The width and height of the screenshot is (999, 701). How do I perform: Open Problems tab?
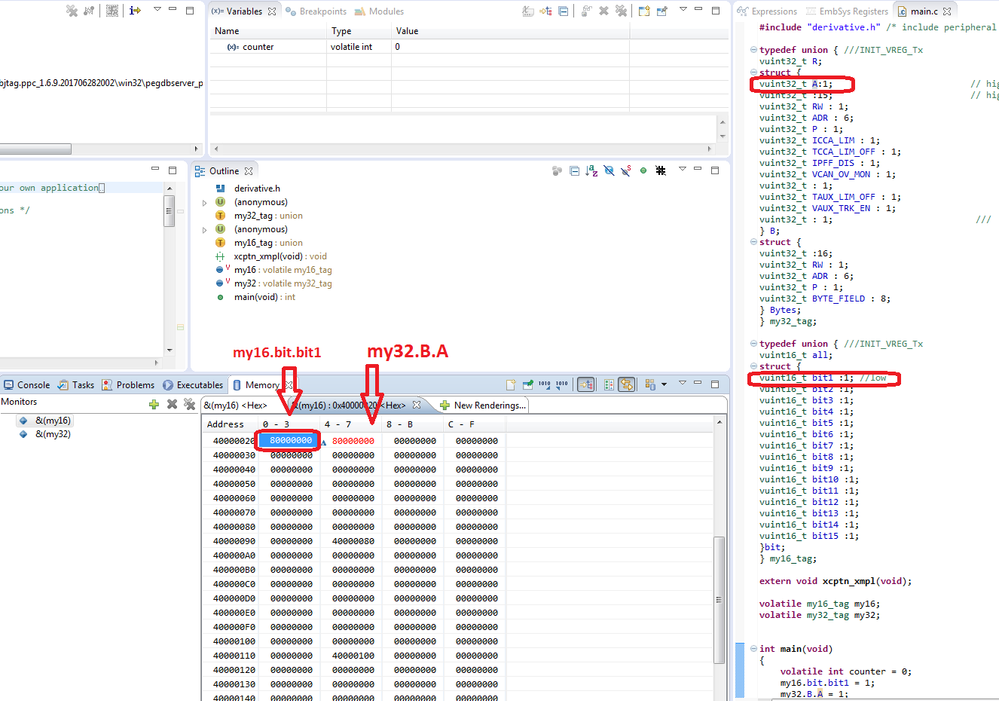click(x=128, y=385)
